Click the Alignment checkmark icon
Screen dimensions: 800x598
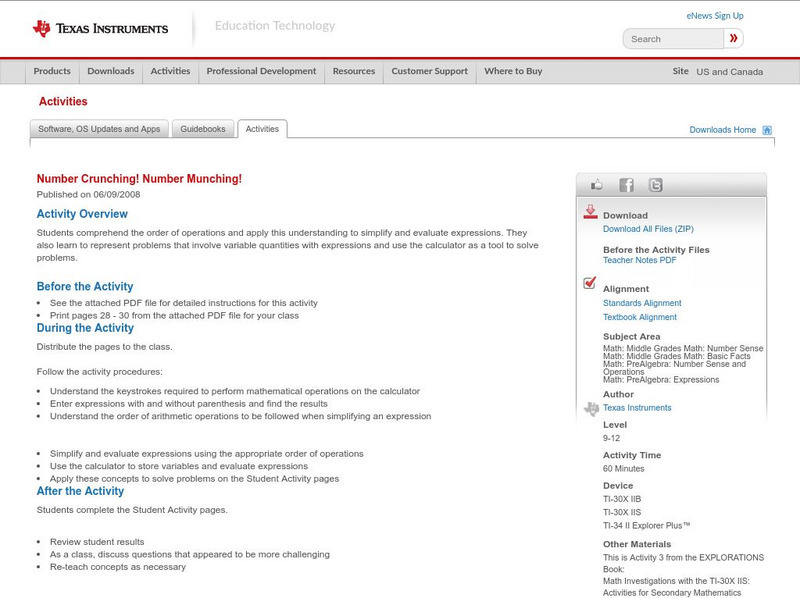point(589,282)
